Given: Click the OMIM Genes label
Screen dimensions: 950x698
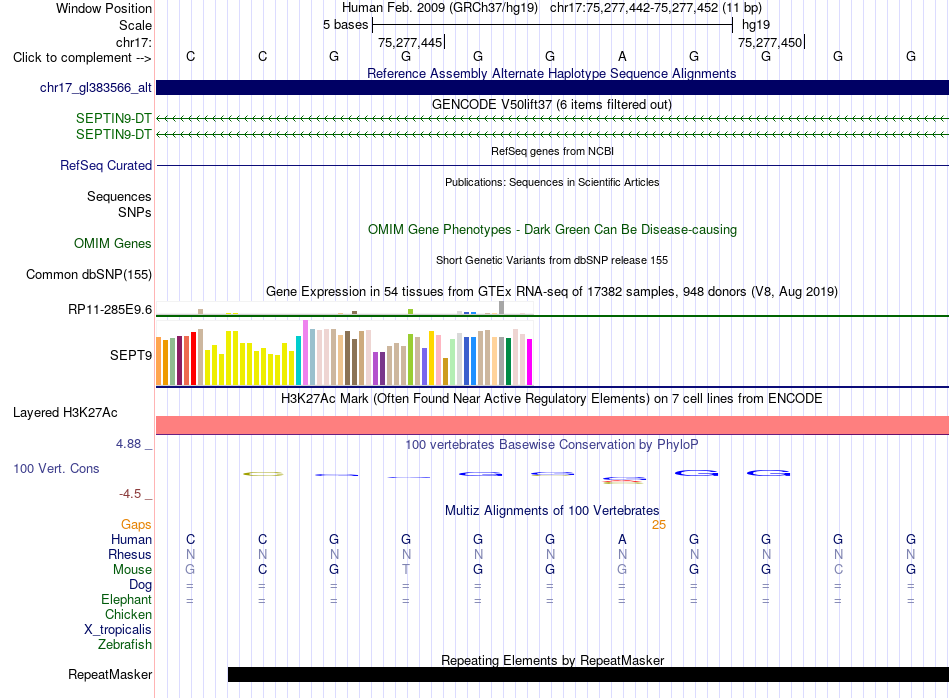Looking at the screenshot, I should [x=112, y=244].
